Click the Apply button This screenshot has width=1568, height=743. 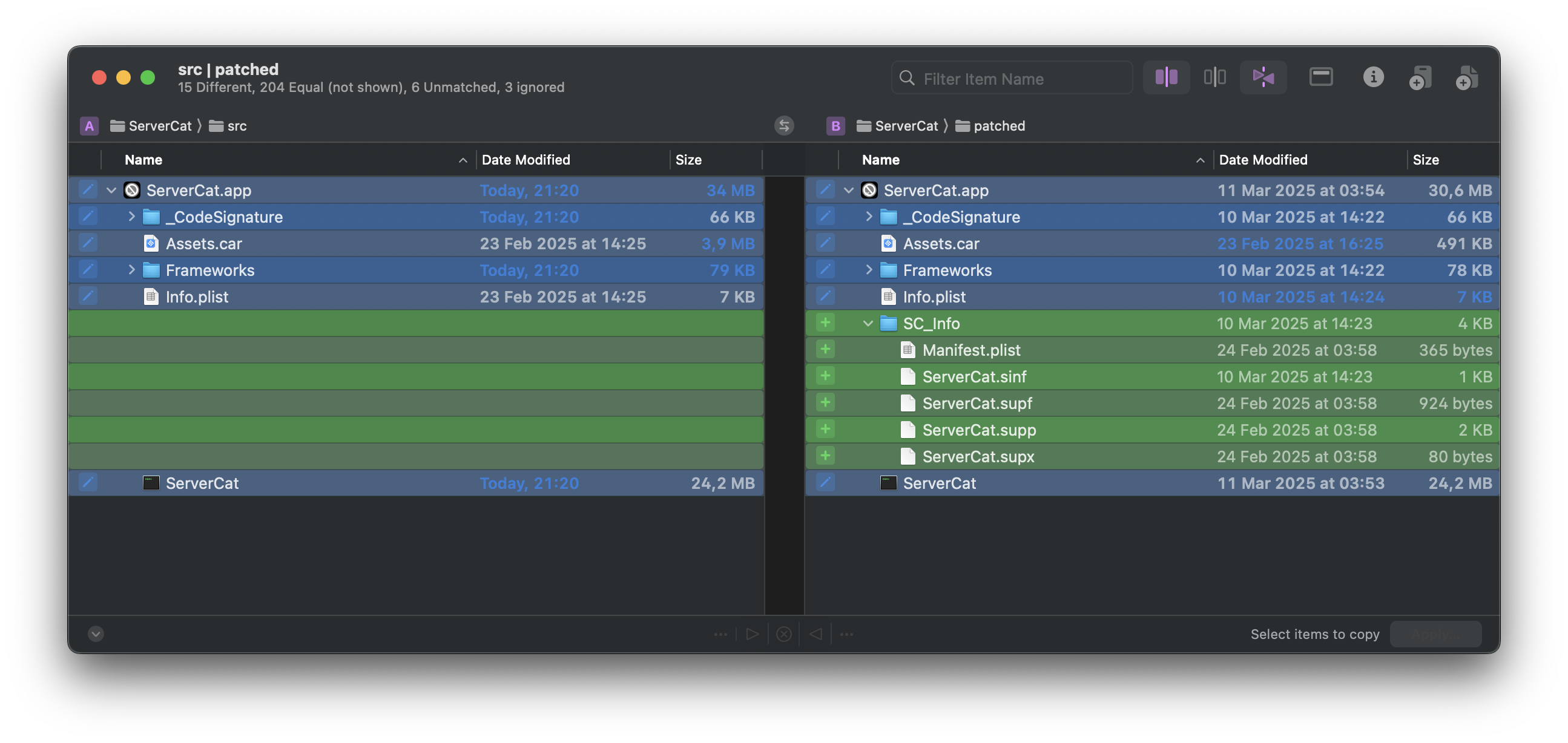tap(1435, 633)
